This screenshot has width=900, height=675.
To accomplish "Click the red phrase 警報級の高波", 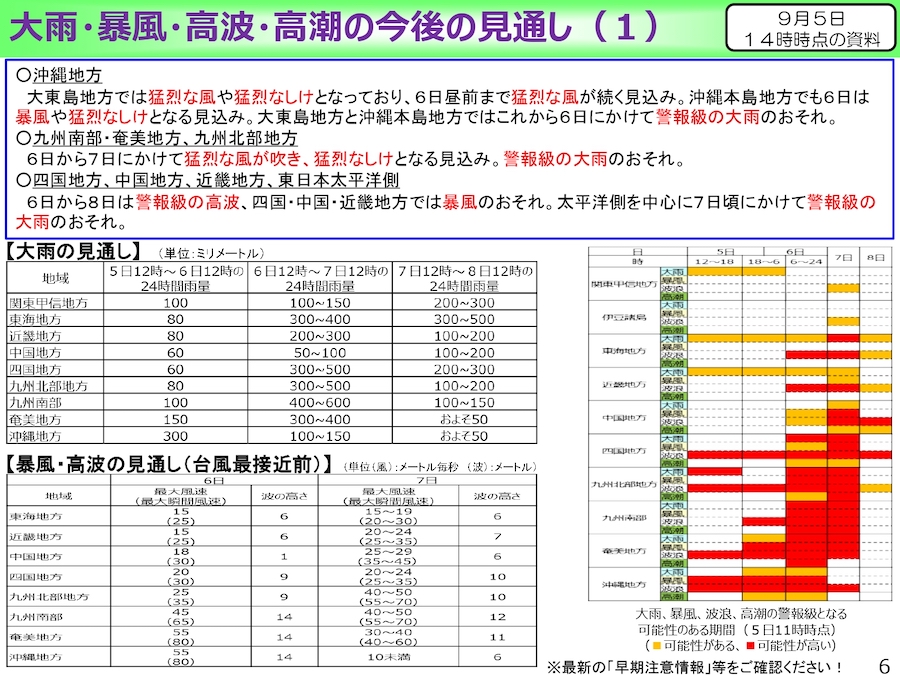I will pyautogui.click(x=187, y=202).
